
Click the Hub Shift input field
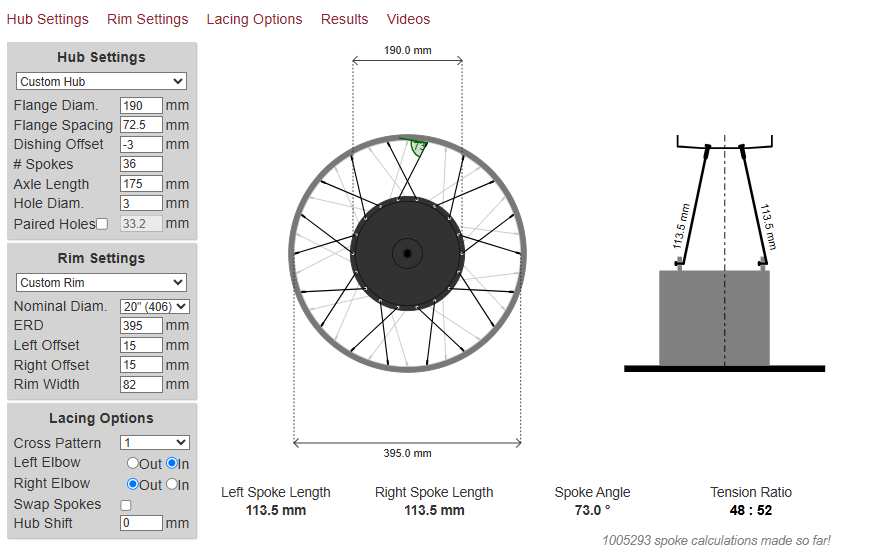[141, 523]
